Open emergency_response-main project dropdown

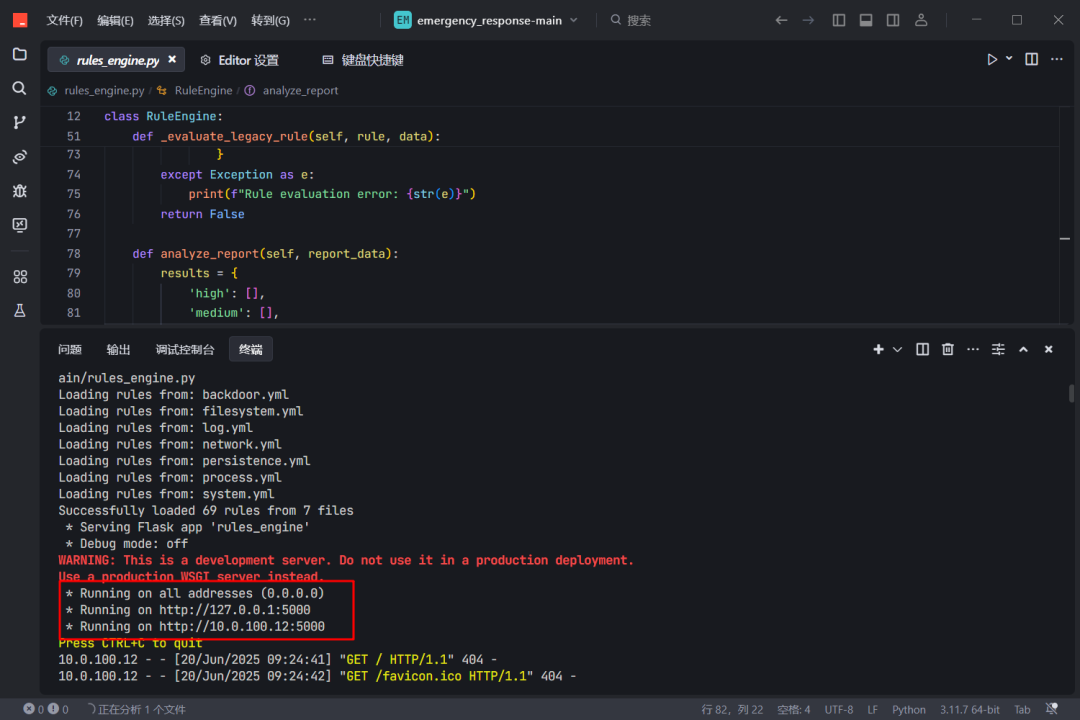click(x=486, y=21)
